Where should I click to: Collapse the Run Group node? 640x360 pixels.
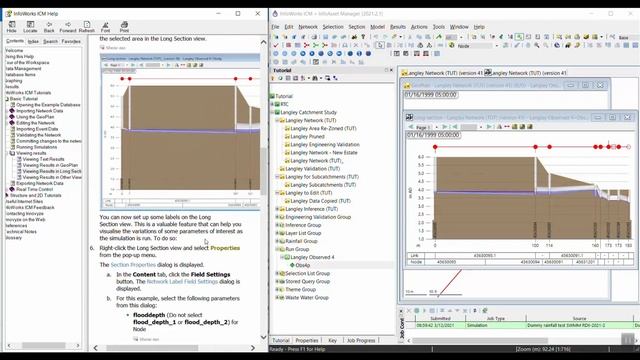(x=277, y=249)
